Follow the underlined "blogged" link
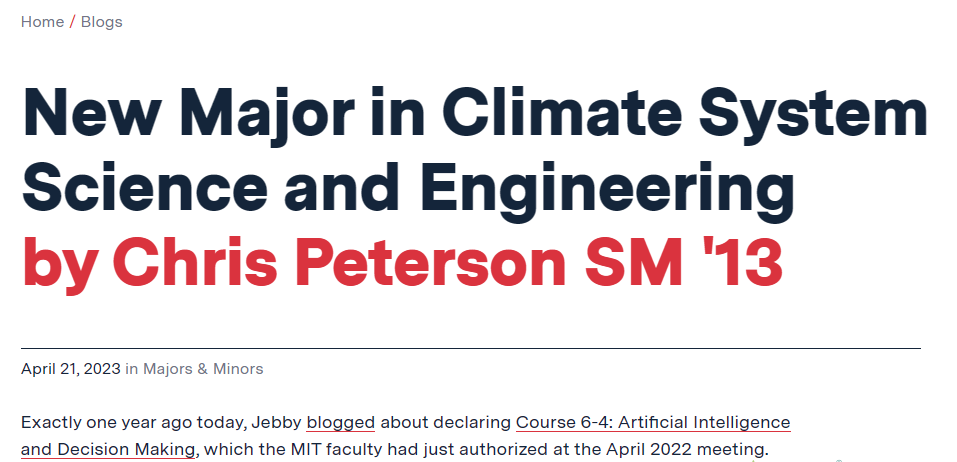 click(x=340, y=422)
